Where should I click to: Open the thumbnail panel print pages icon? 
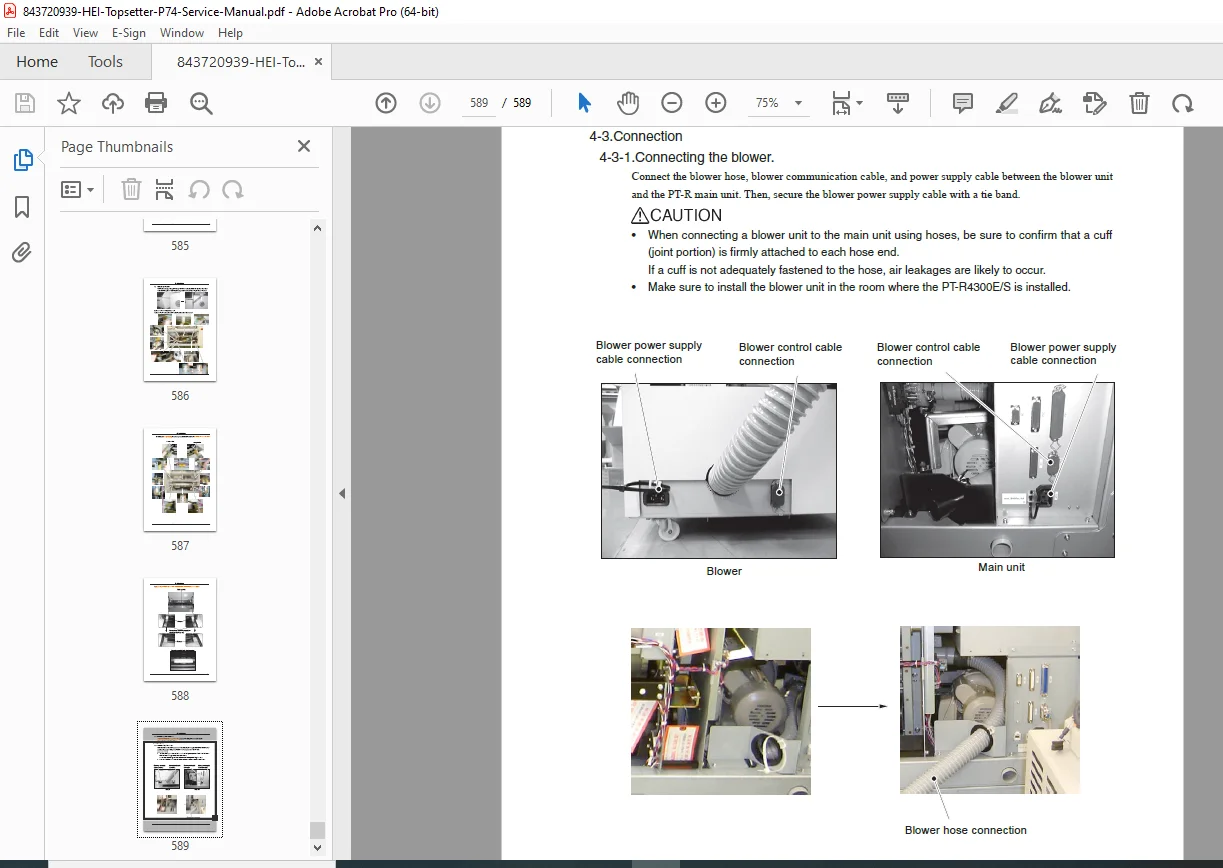(165, 190)
